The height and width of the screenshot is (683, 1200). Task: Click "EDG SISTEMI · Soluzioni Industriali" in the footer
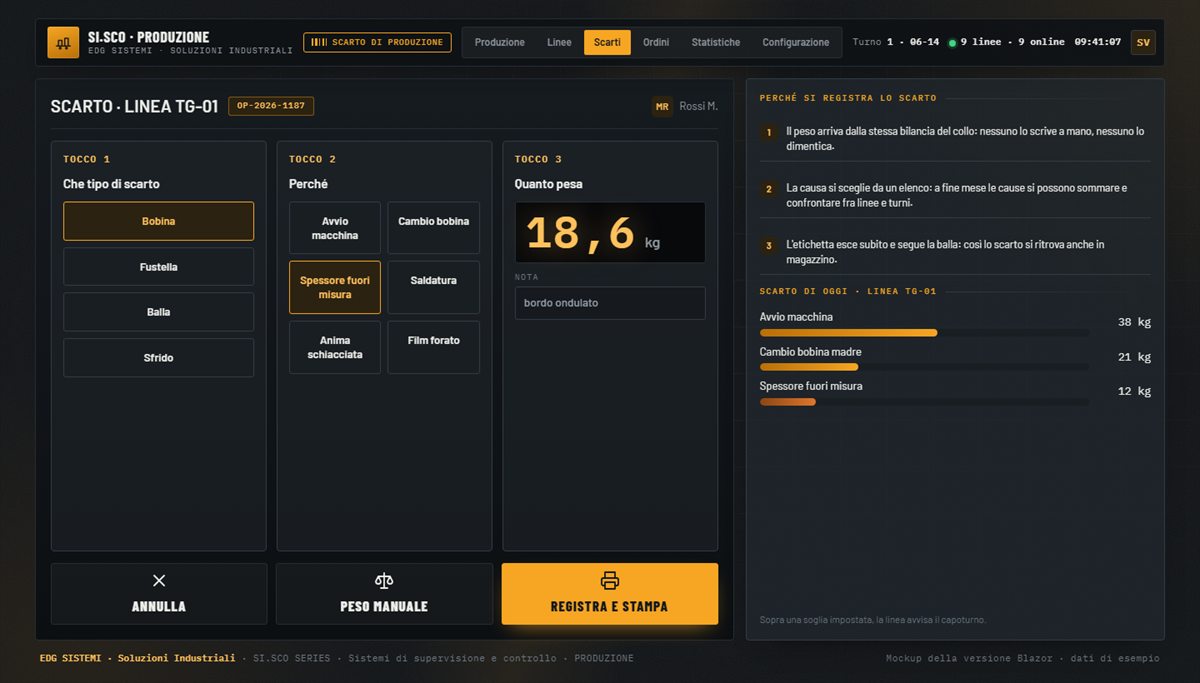point(138,658)
